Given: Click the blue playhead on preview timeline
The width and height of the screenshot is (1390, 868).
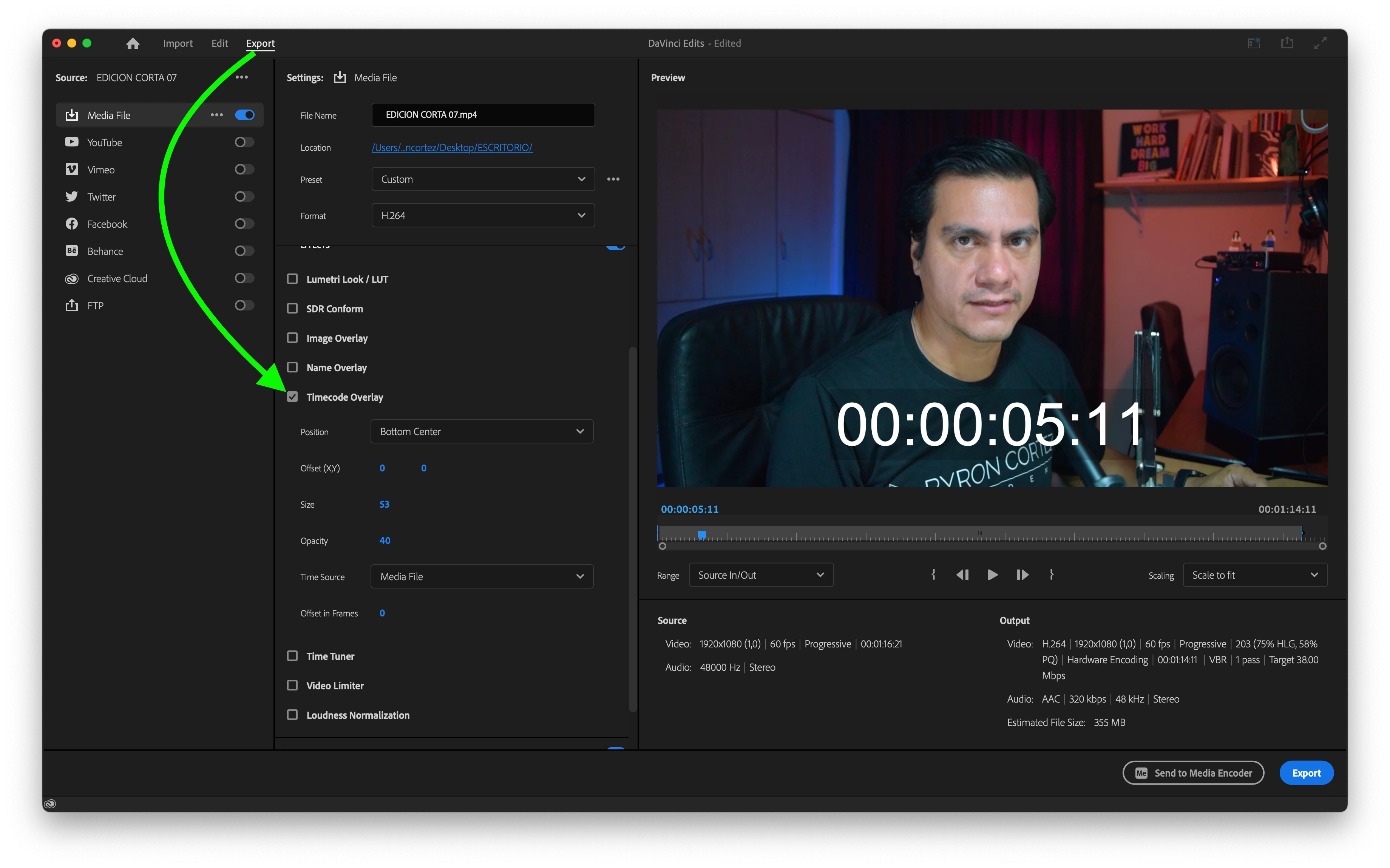Looking at the screenshot, I should (x=701, y=534).
